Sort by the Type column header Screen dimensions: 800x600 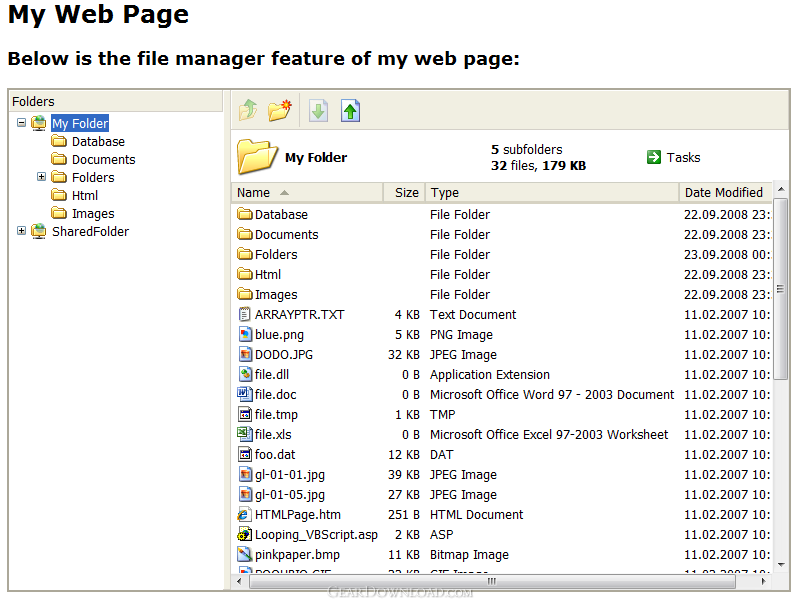445,193
